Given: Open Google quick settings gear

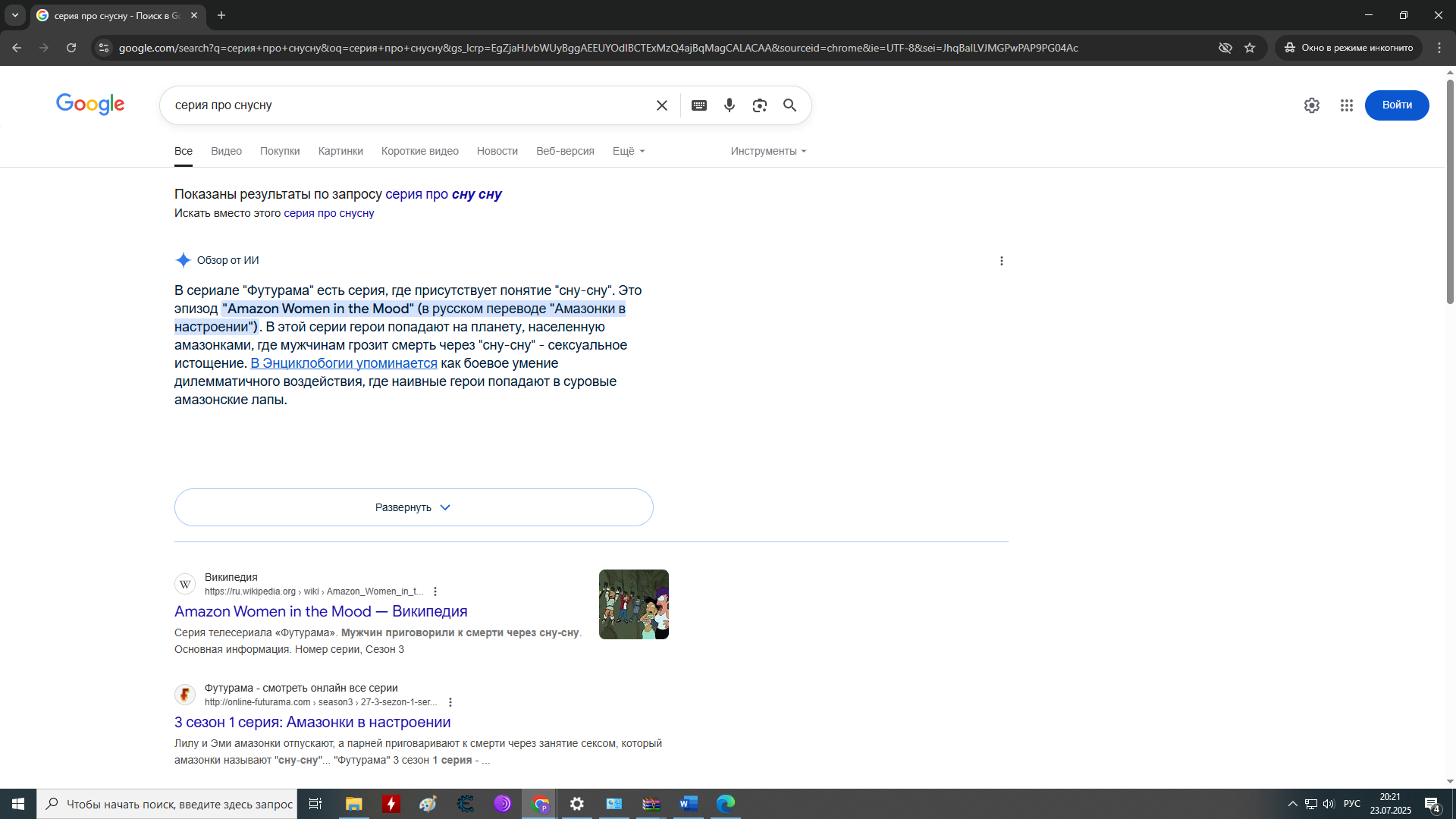Looking at the screenshot, I should 1312,105.
